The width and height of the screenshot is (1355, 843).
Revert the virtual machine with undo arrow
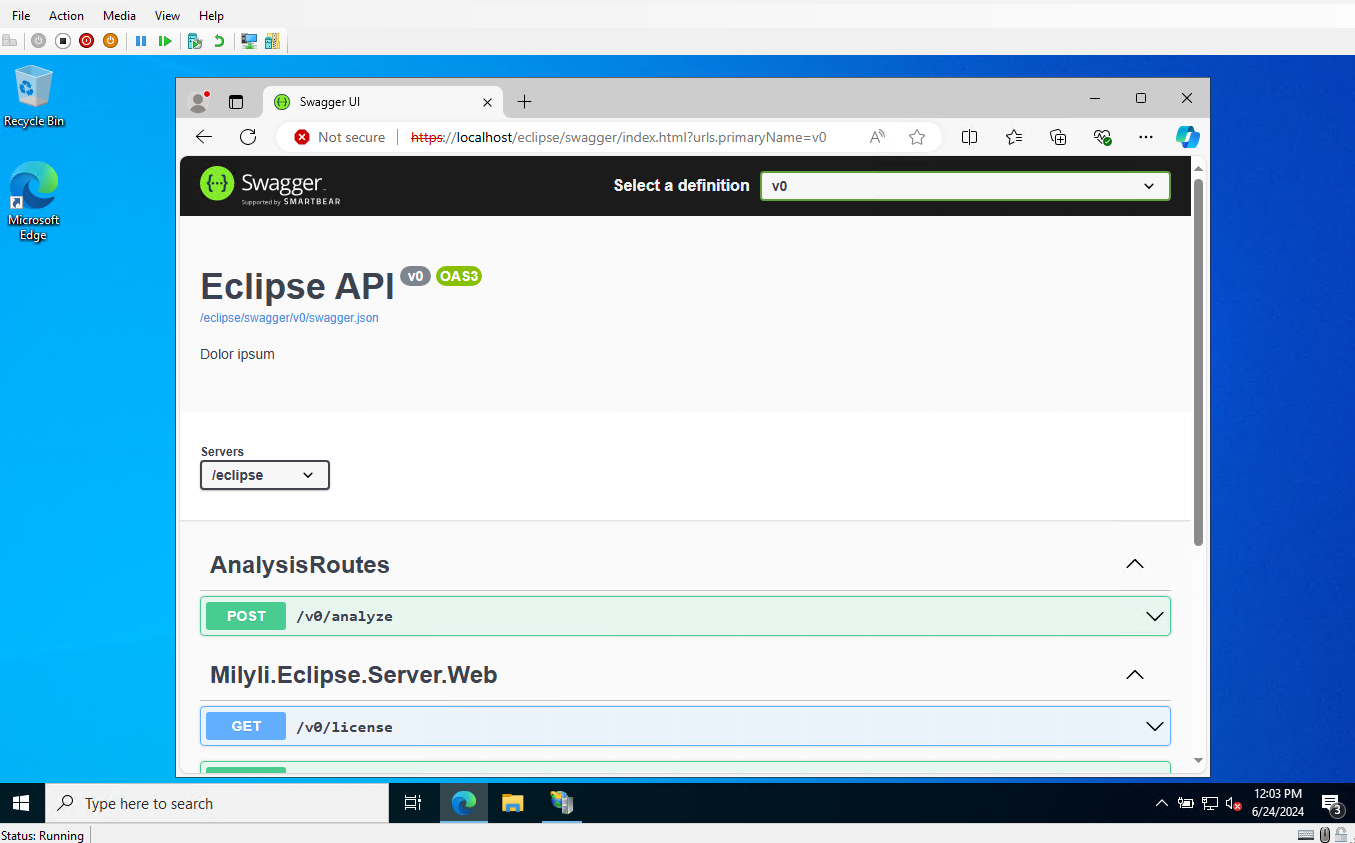(218, 41)
